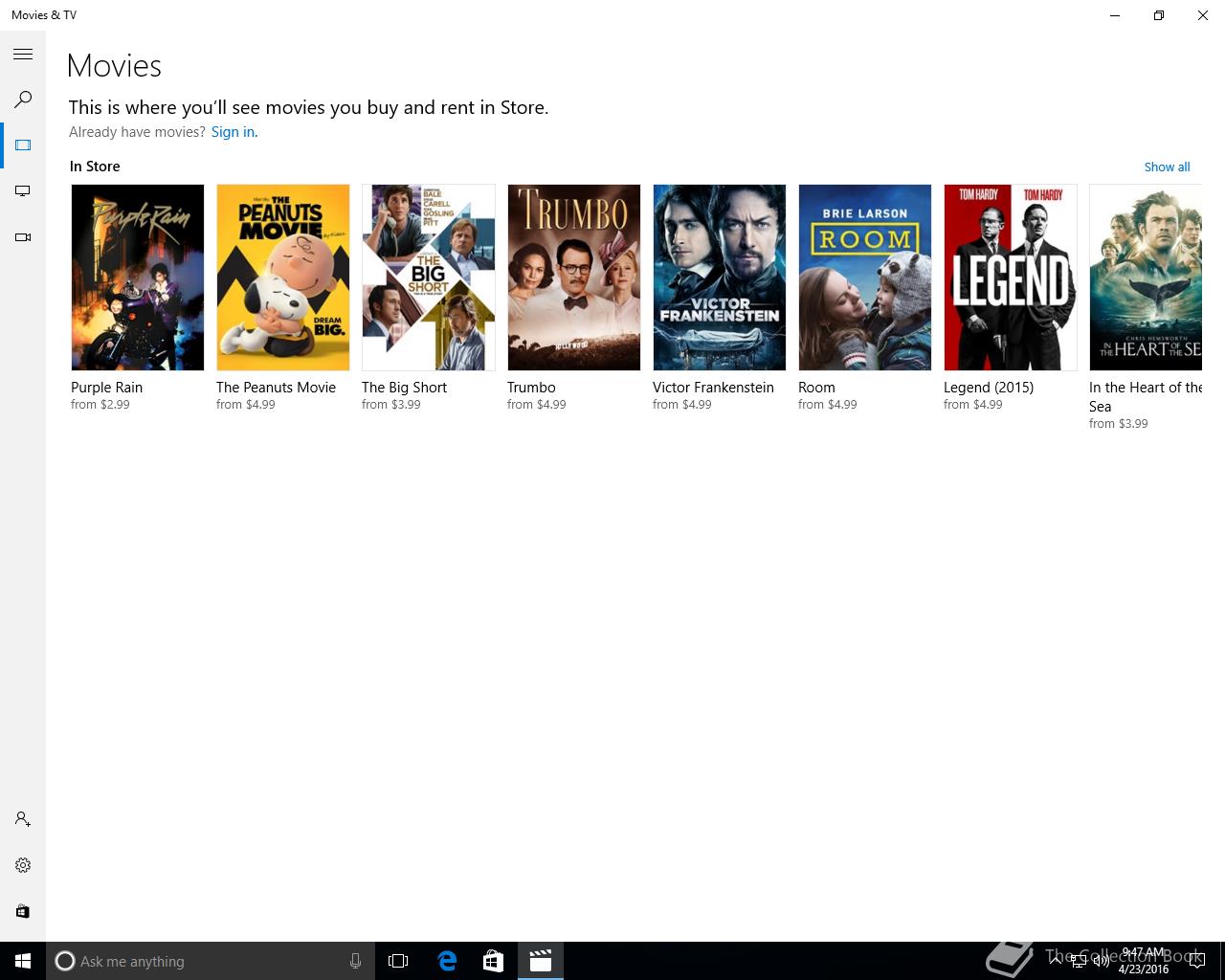The width and height of the screenshot is (1225, 980).
Task: Open the Action Center notification icon
Action: (1196, 961)
